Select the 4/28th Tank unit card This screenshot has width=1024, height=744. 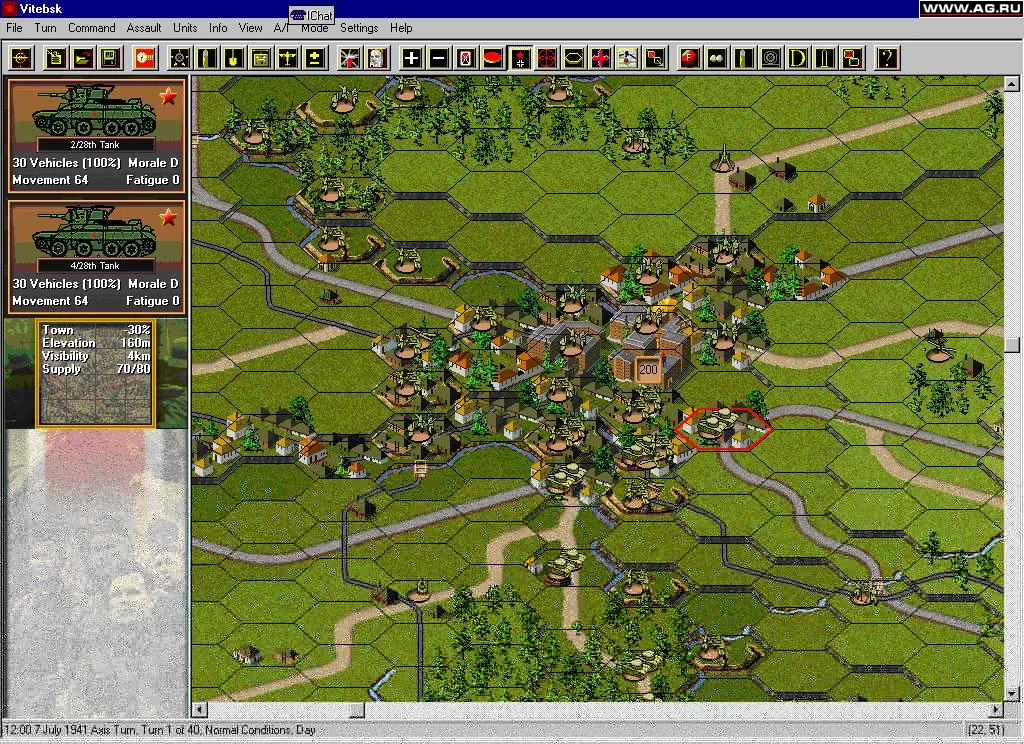(x=97, y=257)
